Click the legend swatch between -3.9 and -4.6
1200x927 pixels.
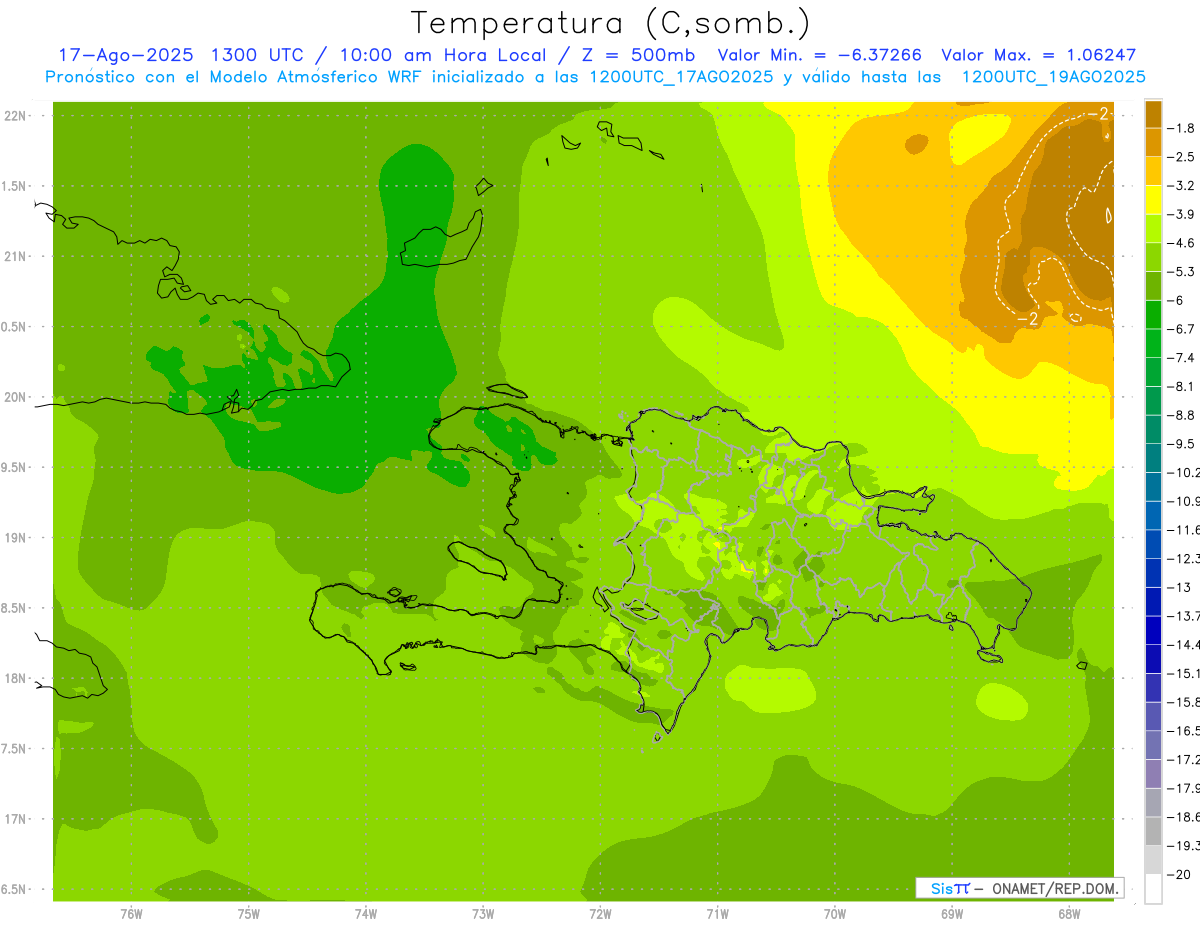tap(1153, 229)
